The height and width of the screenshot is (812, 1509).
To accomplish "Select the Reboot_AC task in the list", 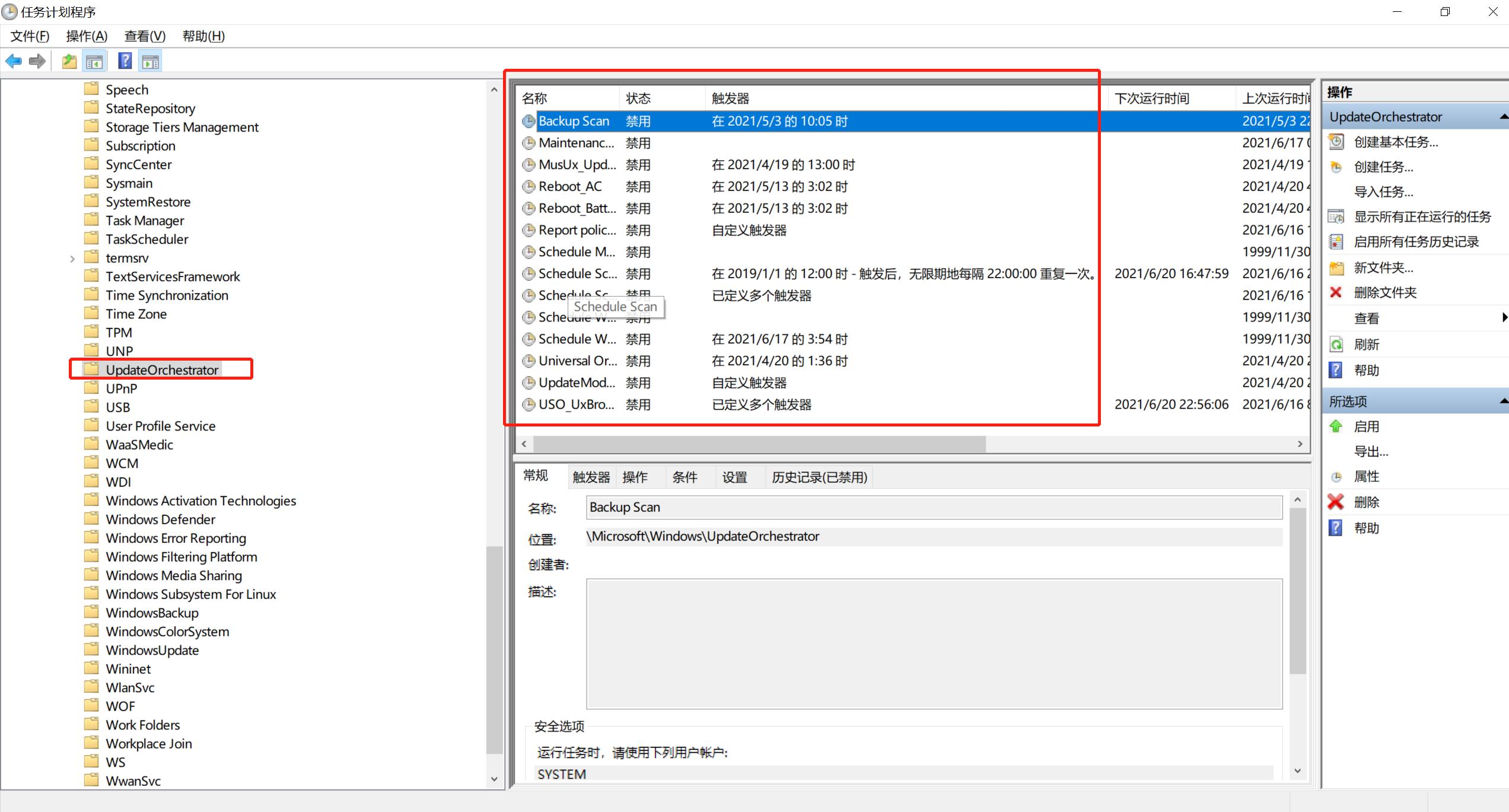I will pos(570,186).
